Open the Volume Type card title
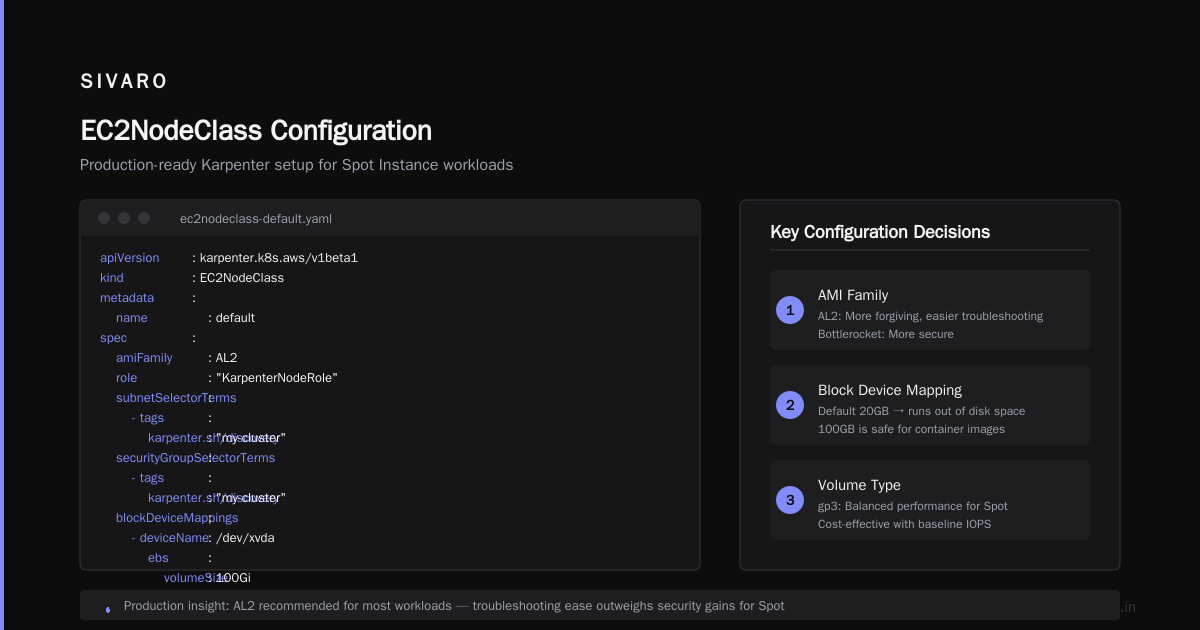Viewport: 1200px width, 630px height. [x=859, y=485]
